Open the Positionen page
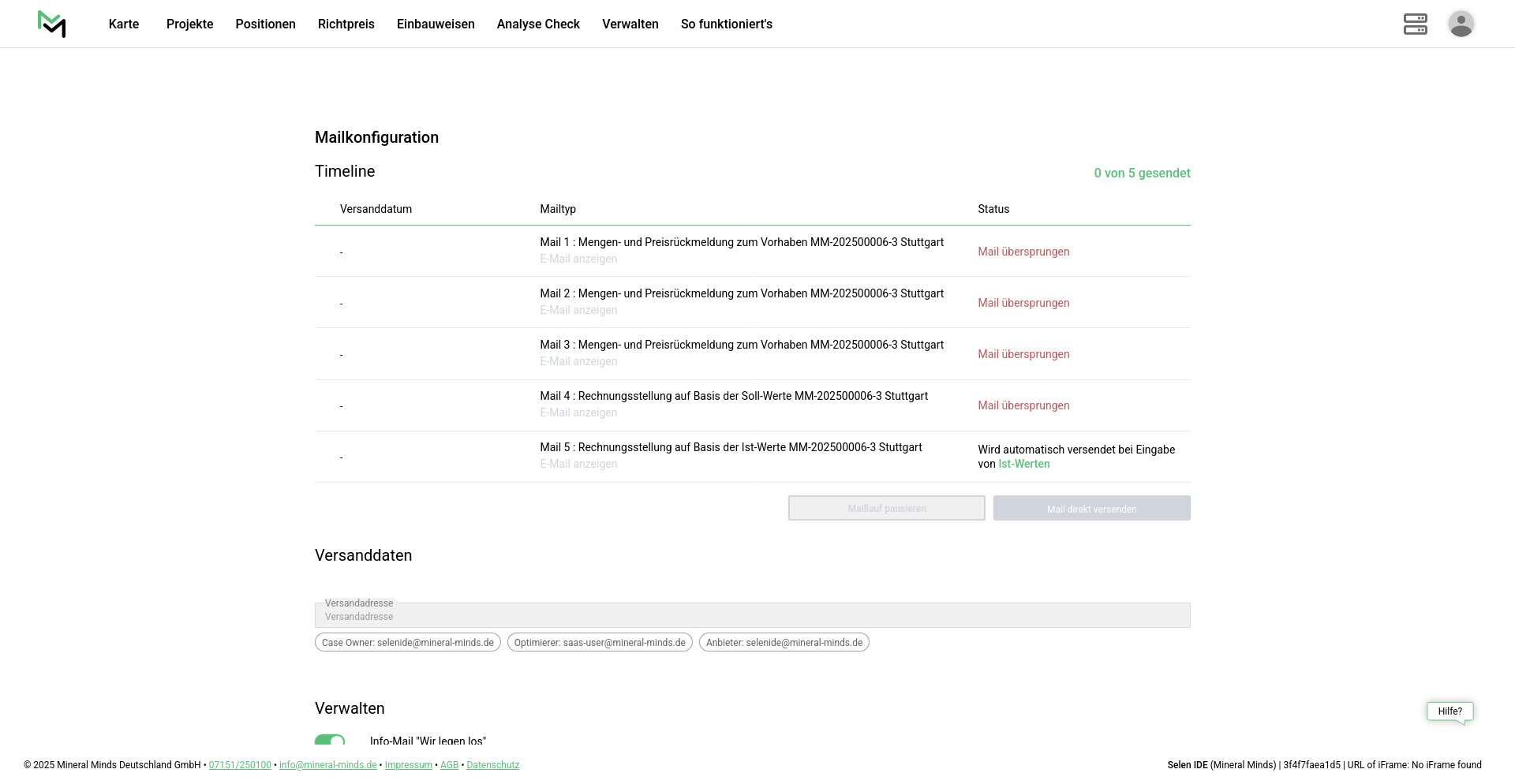 point(265,24)
